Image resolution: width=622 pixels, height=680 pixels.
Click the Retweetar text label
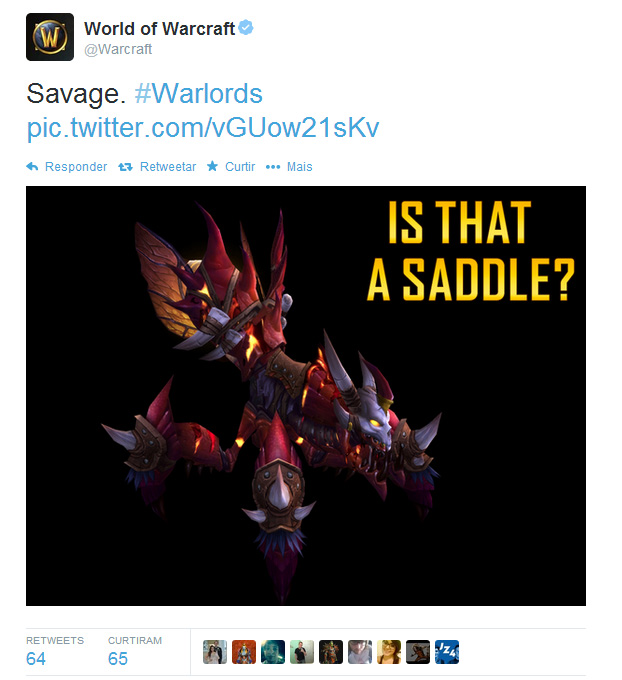coord(168,167)
